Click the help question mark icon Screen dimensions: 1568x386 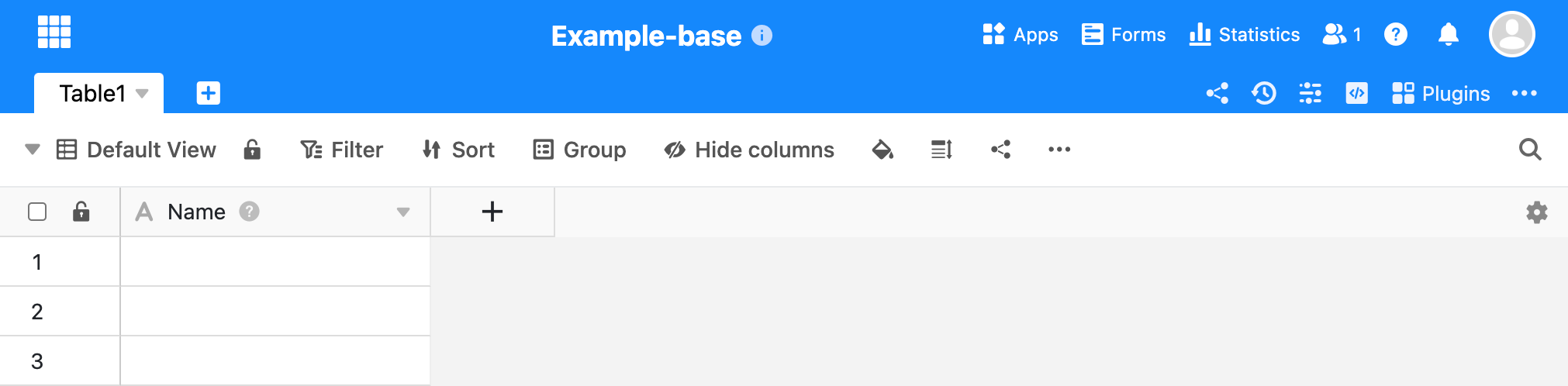click(x=1396, y=35)
